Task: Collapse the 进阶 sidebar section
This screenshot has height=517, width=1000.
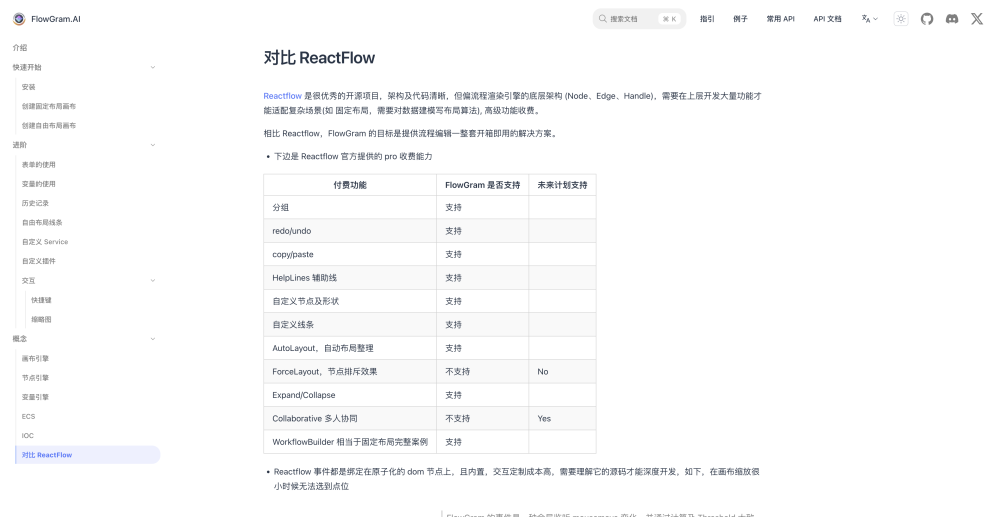Action: click(152, 145)
